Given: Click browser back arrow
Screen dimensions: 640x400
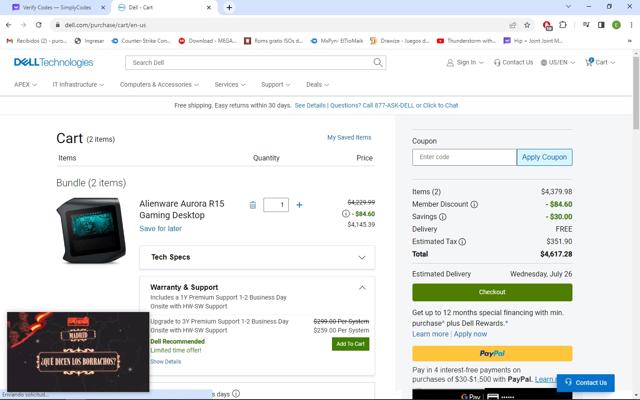Looking at the screenshot, I should tap(9, 25).
